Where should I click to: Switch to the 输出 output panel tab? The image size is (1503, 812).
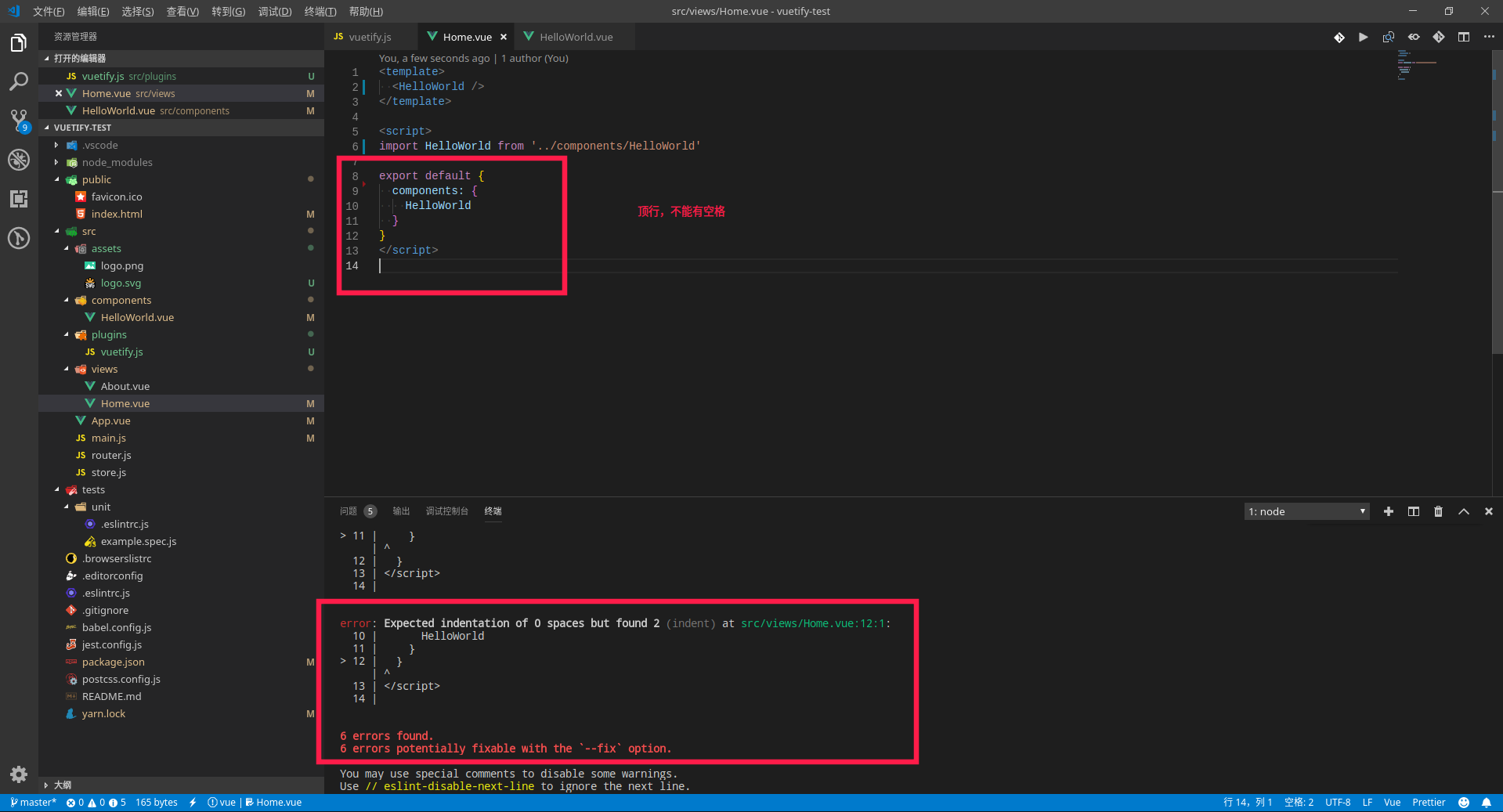401,511
